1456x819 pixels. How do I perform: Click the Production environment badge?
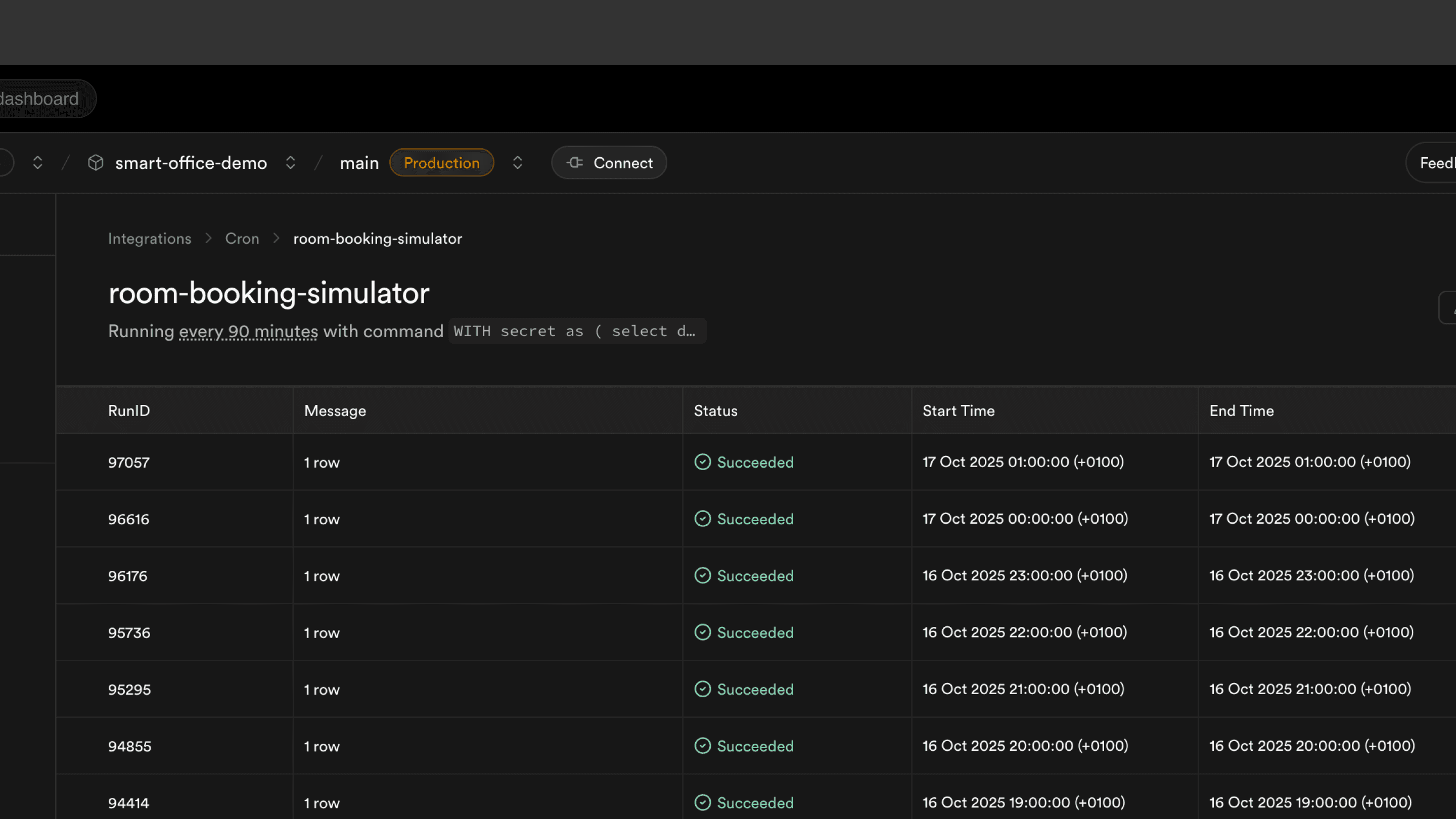click(441, 163)
